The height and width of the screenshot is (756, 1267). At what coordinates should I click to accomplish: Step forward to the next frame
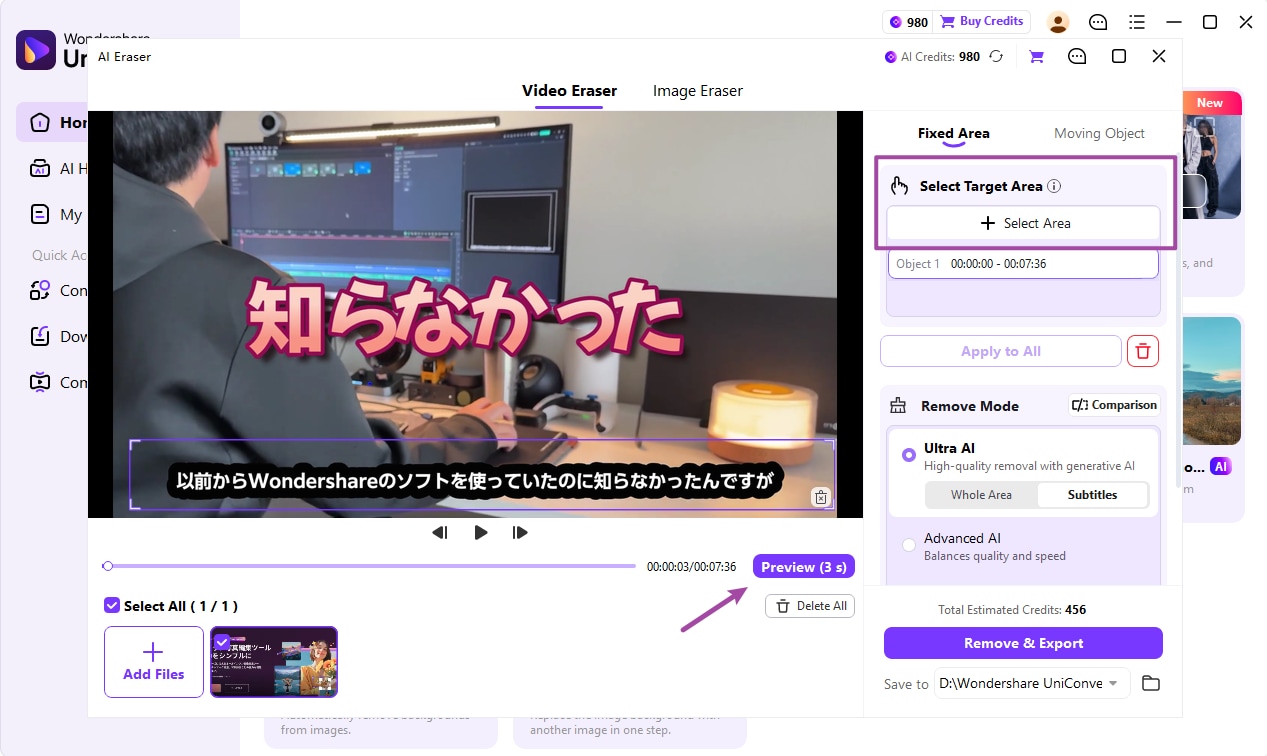(x=520, y=533)
